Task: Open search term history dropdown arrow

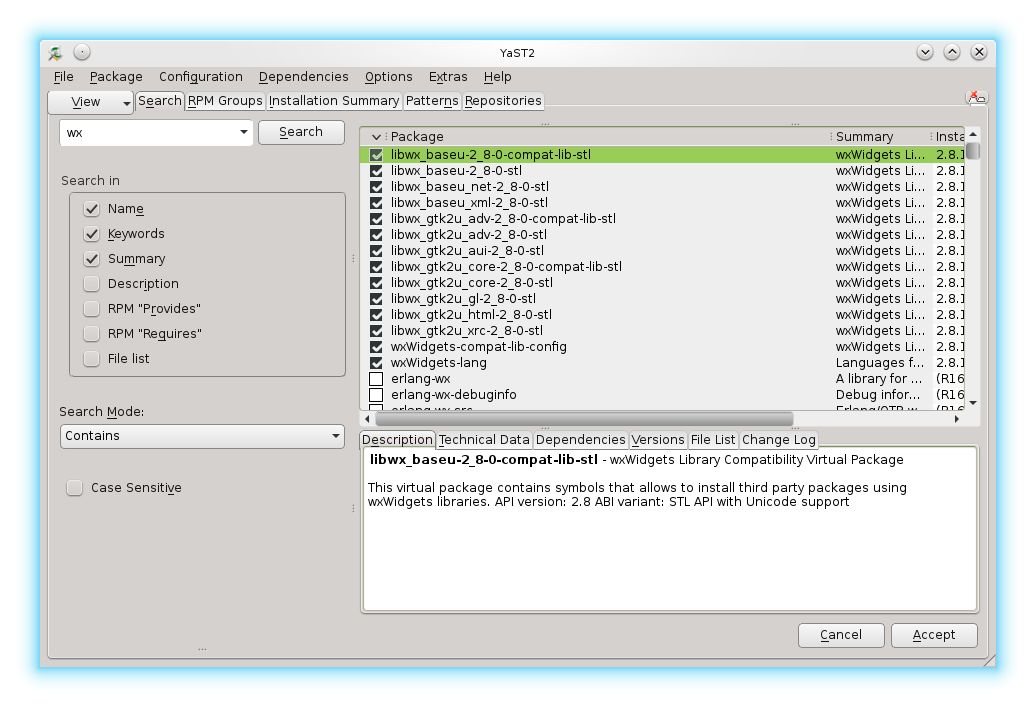Action: [x=244, y=132]
